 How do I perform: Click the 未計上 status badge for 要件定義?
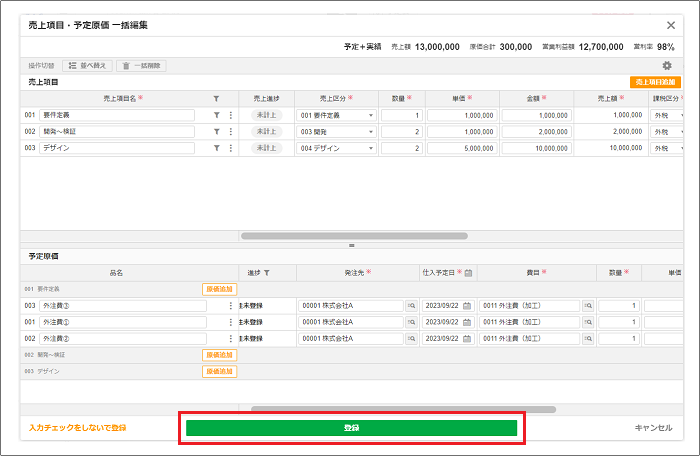(x=266, y=115)
